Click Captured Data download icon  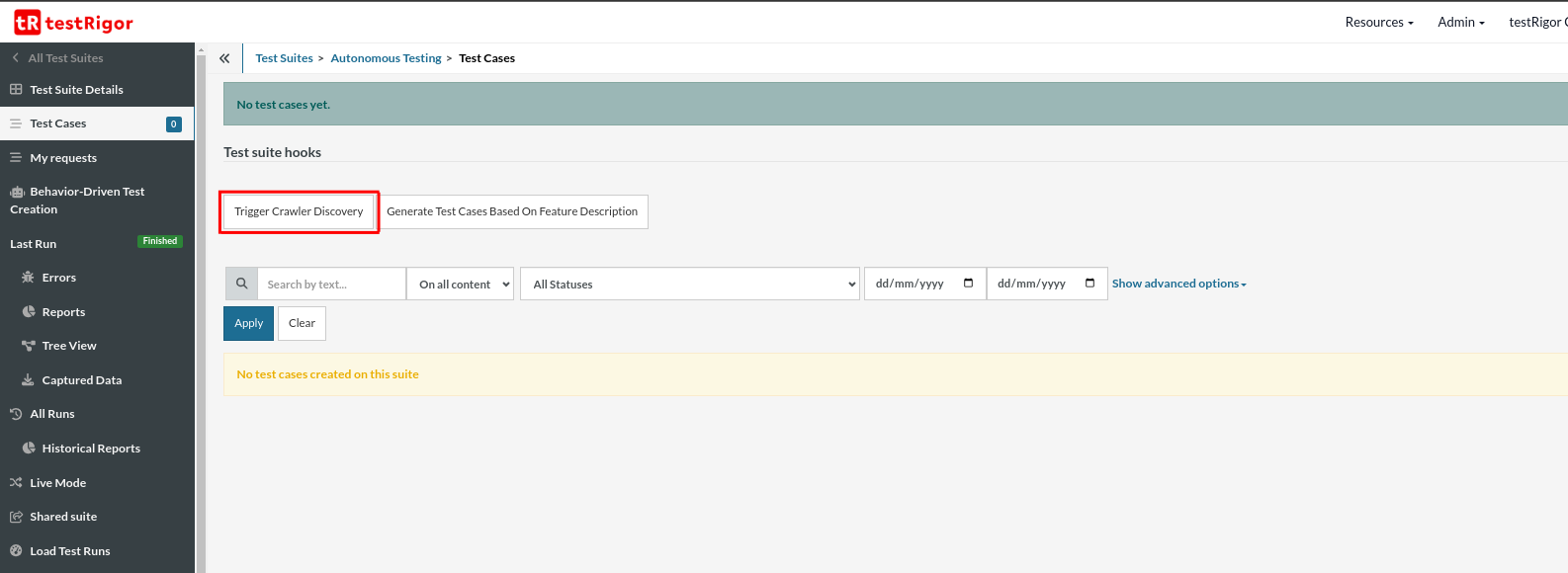point(28,380)
